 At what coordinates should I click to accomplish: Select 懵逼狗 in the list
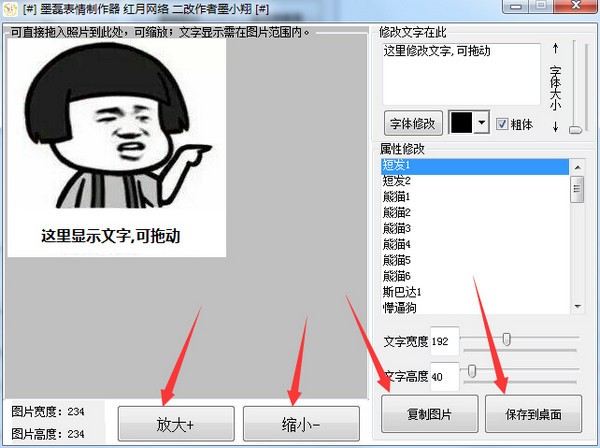(475, 308)
